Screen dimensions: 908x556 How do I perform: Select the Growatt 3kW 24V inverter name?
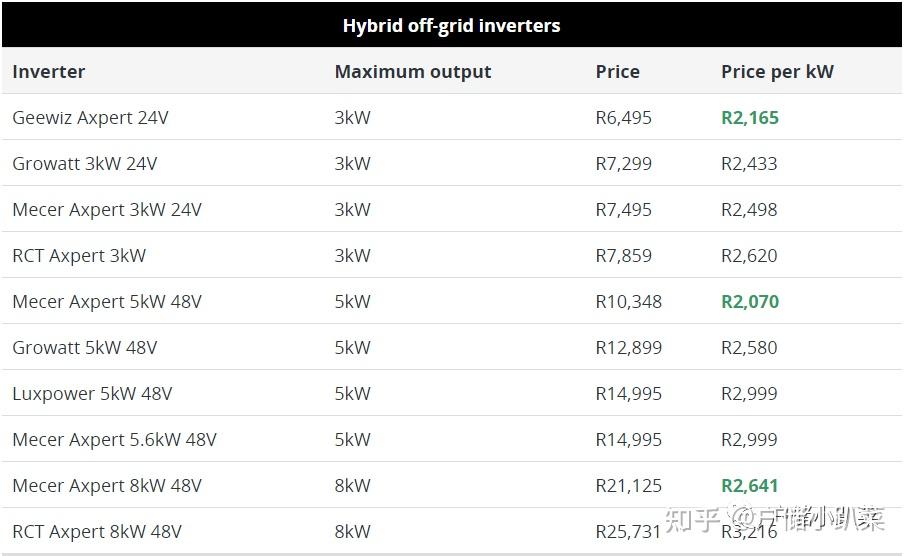click(x=84, y=163)
